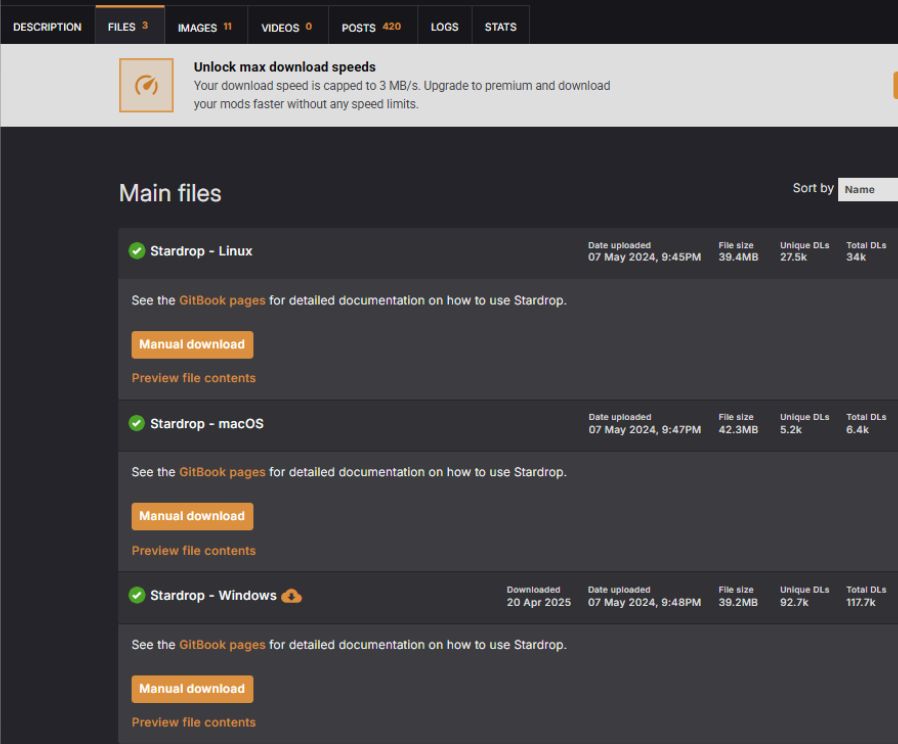Go to the Posts tab

(371, 27)
